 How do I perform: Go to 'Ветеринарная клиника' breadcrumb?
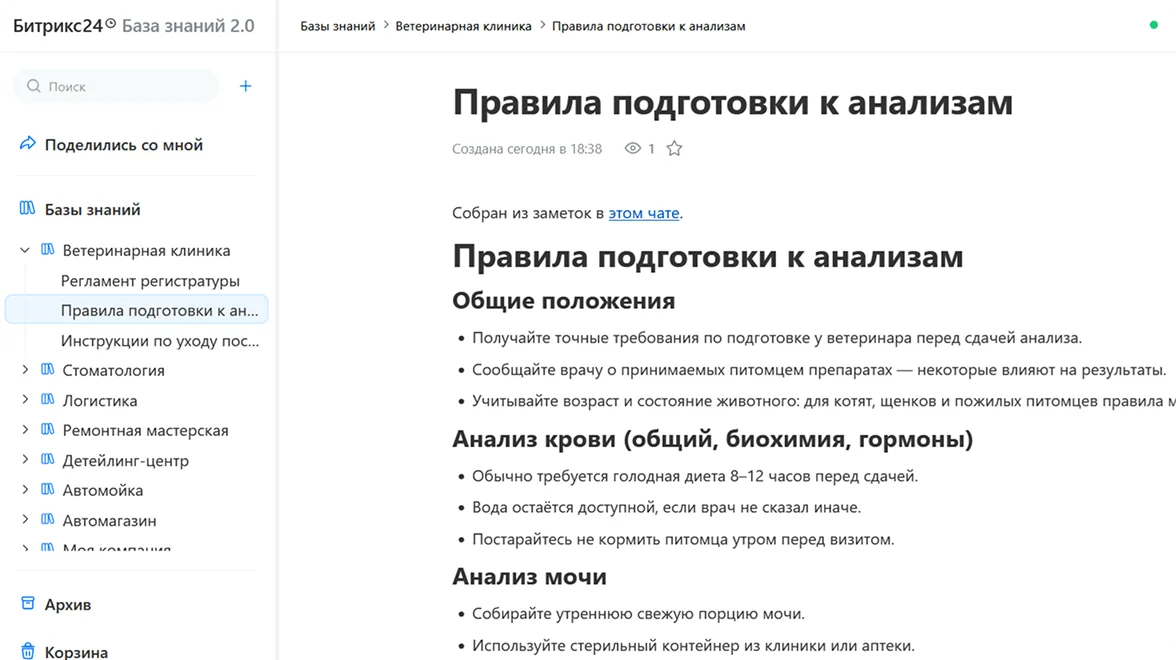tap(464, 26)
